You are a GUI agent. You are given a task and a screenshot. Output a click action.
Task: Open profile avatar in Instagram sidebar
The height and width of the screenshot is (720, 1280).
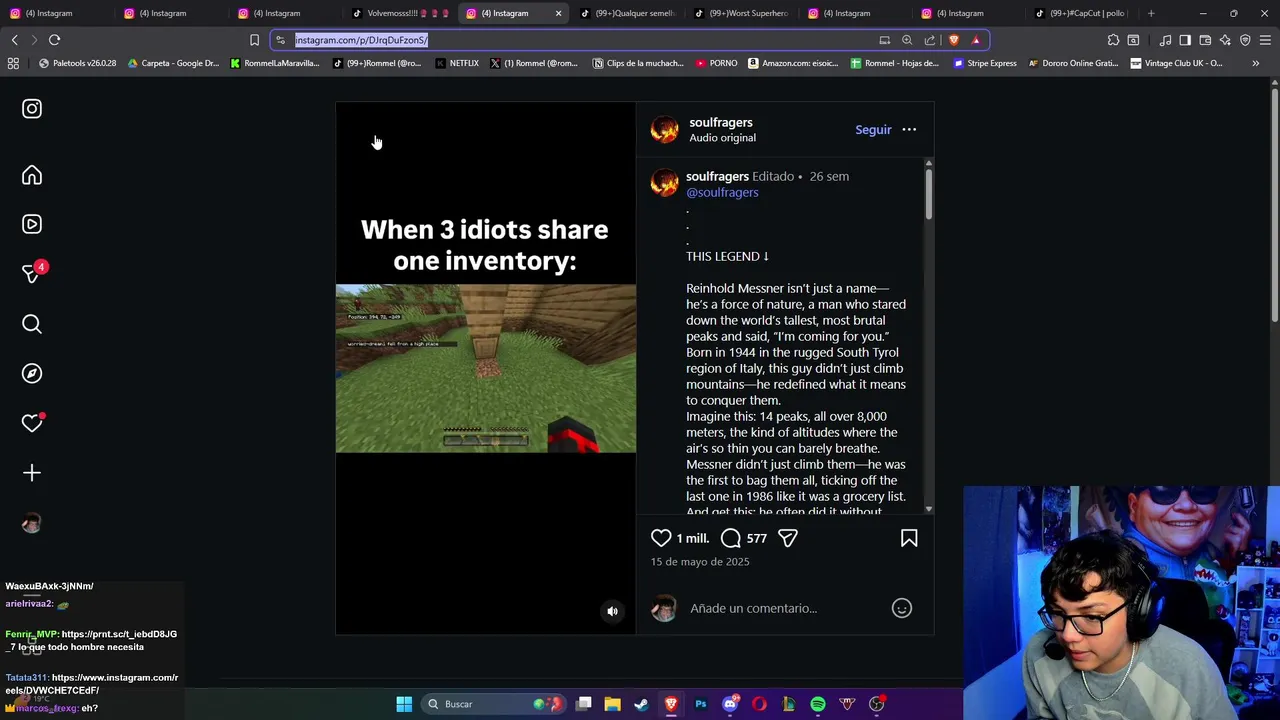click(32, 523)
